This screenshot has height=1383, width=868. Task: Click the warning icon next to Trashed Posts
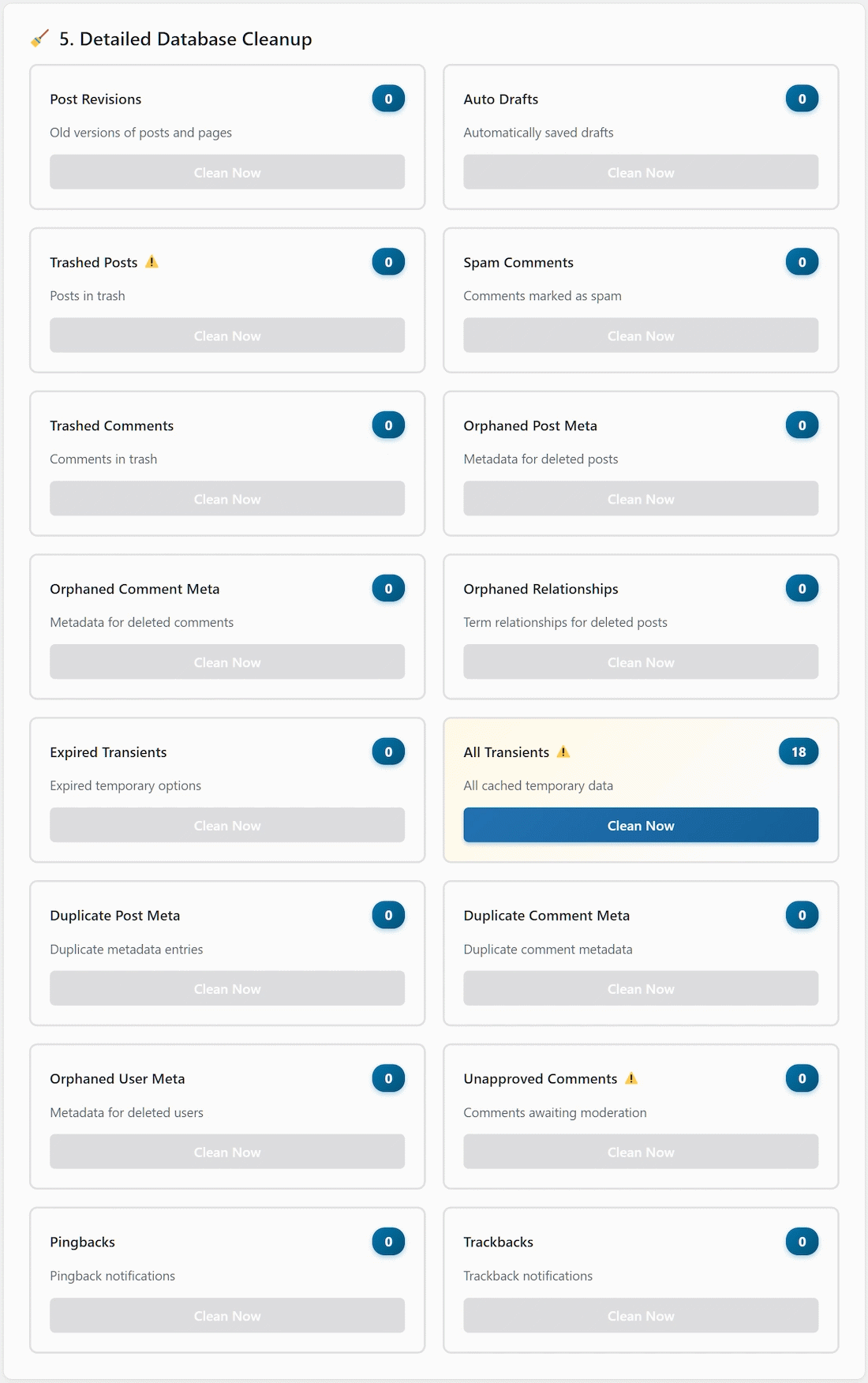point(152,262)
